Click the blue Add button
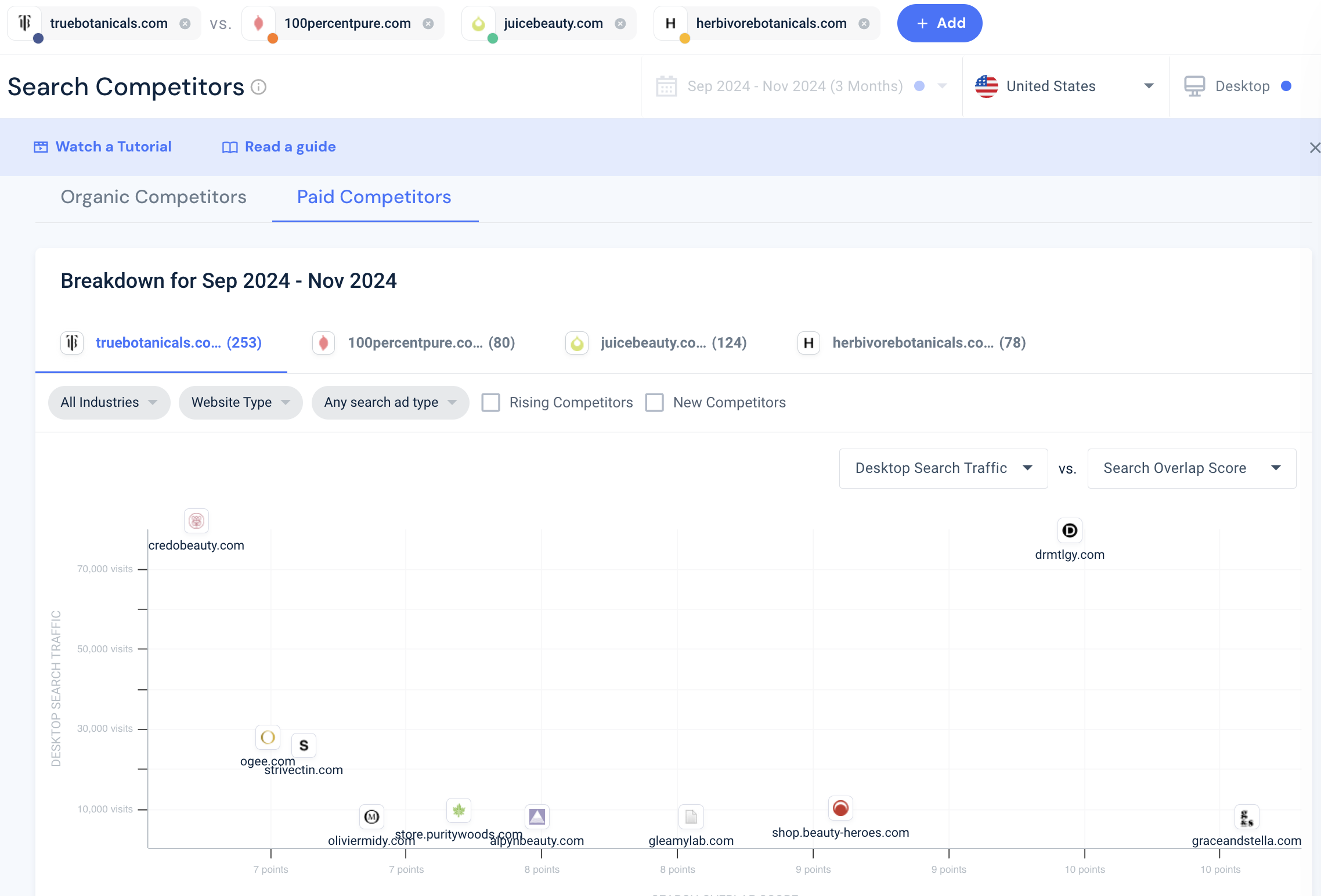The image size is (1321, 896). 939,24
